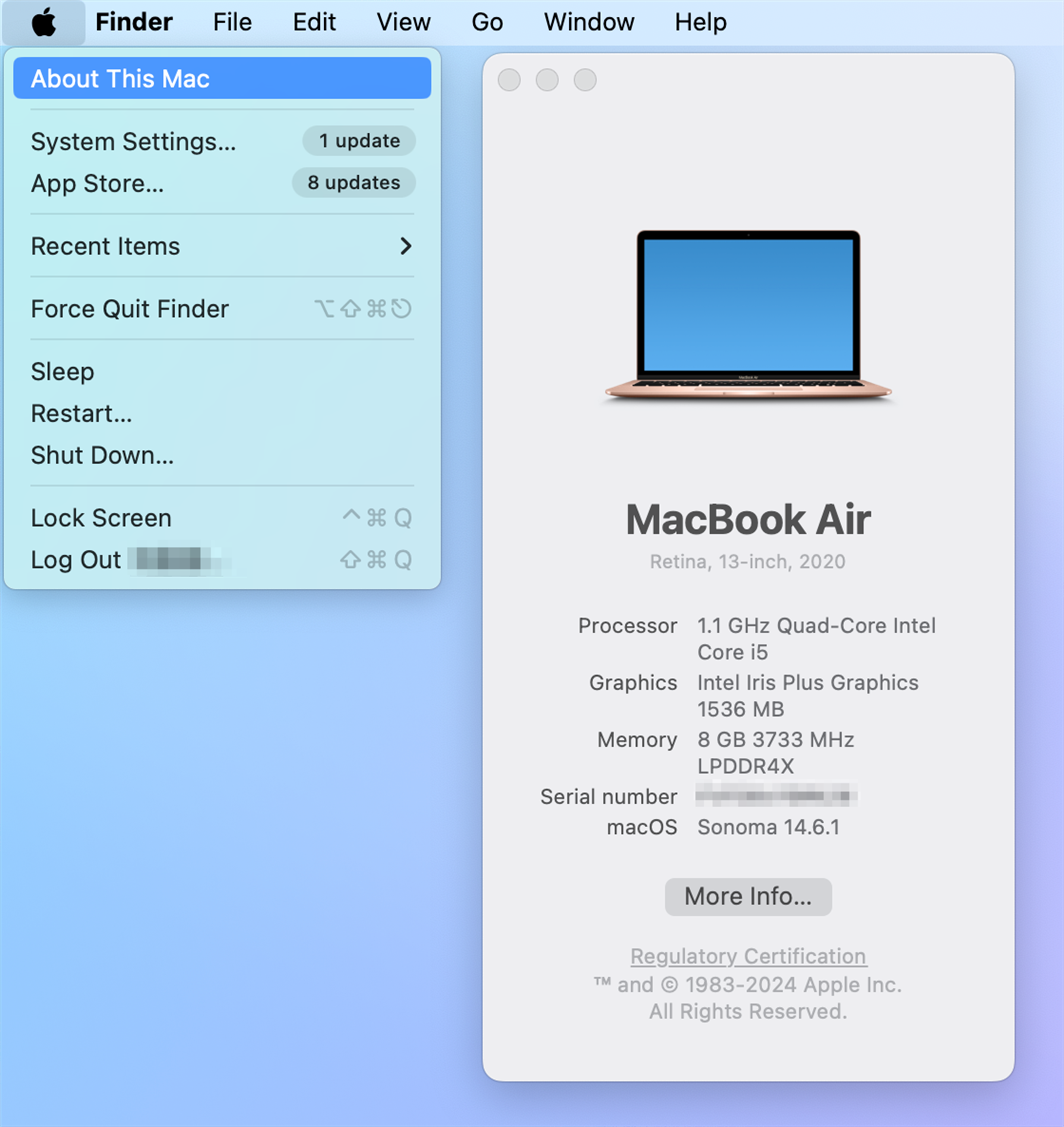Open the Regulatory Certification link
The height and width of the screenshot is (1127, 1064).
(747, 956)
